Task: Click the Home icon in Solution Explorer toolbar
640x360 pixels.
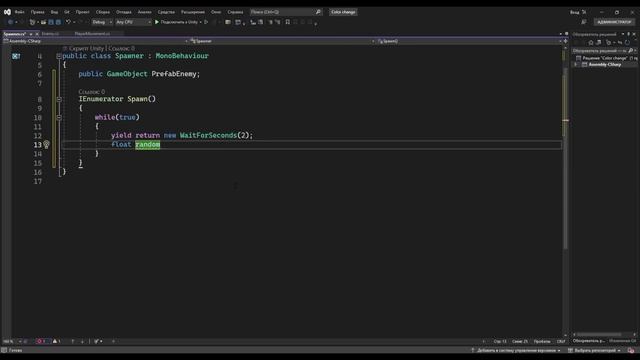Action: 591,42
